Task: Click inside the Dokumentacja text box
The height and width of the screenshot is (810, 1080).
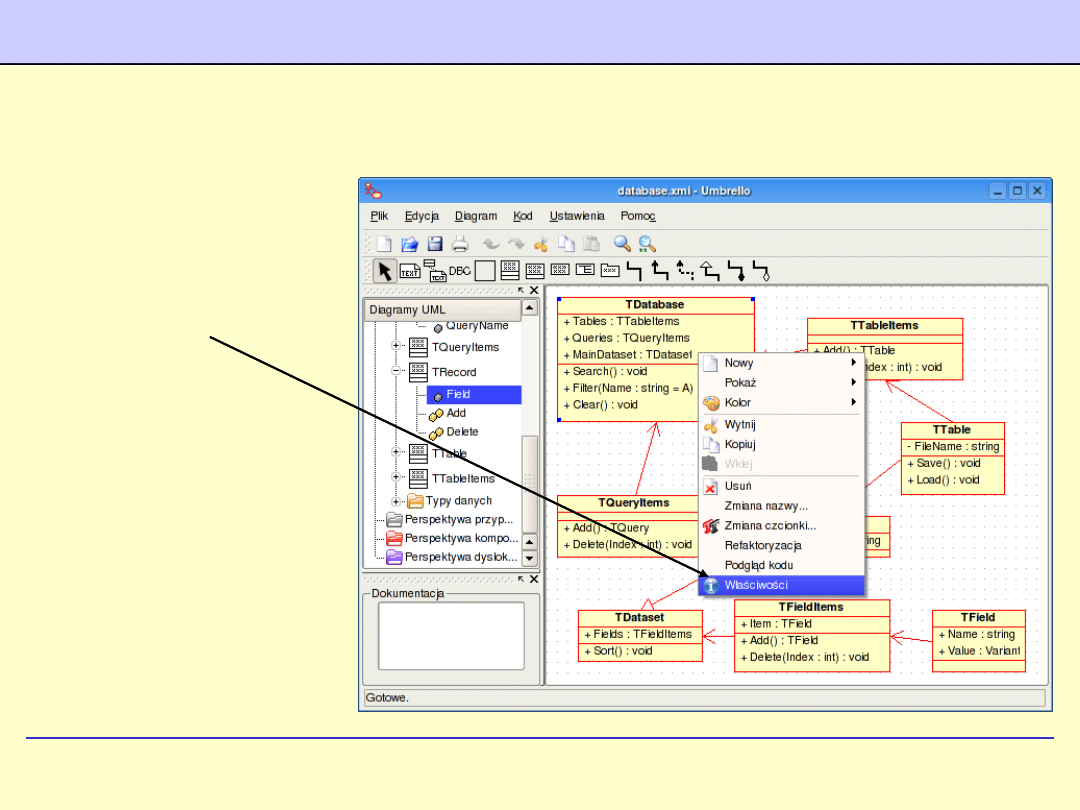Action: [x=450, y=635]
